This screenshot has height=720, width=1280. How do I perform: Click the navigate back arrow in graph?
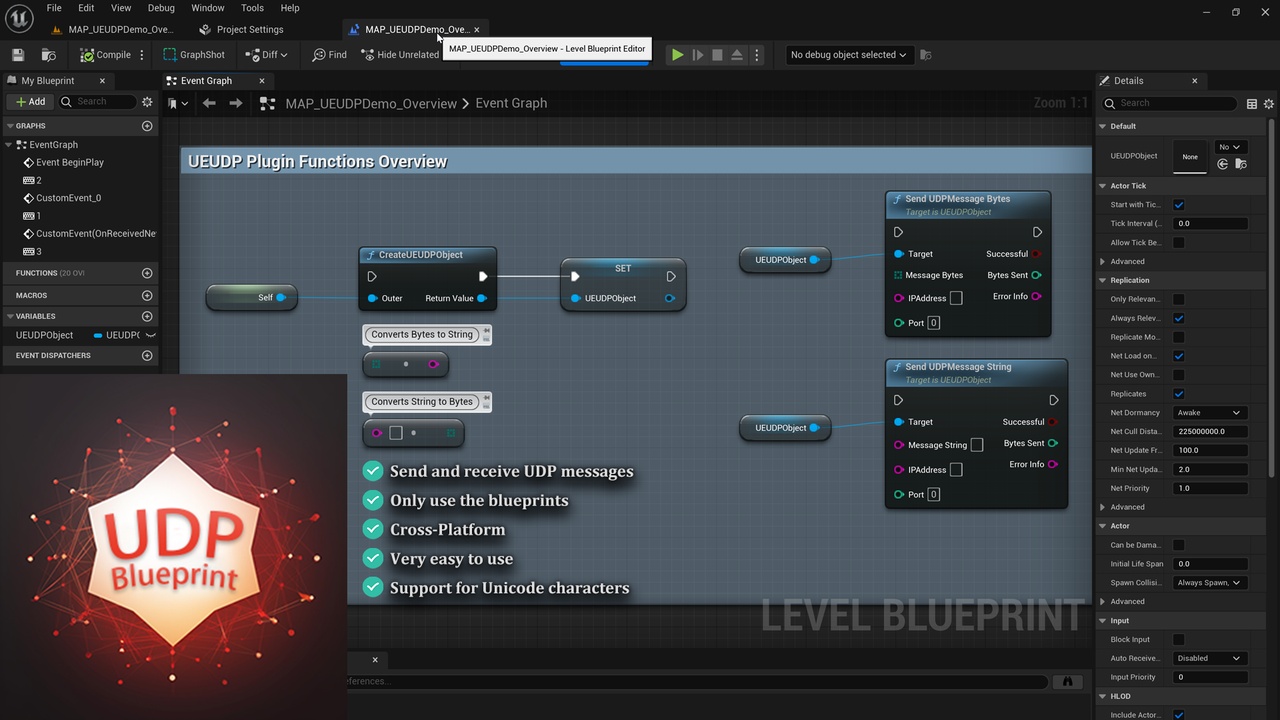[209, 103]
